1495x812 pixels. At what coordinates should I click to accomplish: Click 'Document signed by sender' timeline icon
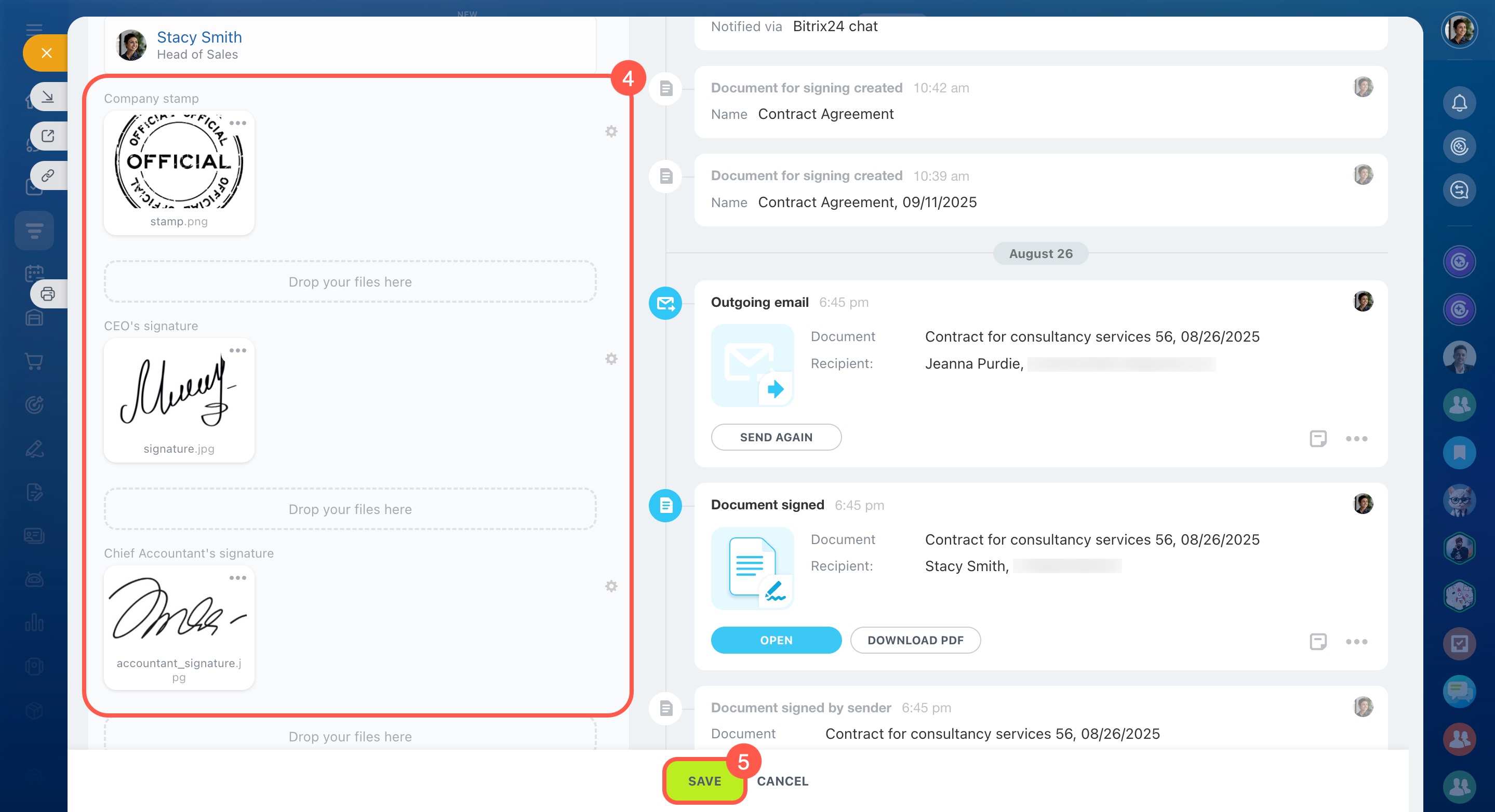point(665,708)
